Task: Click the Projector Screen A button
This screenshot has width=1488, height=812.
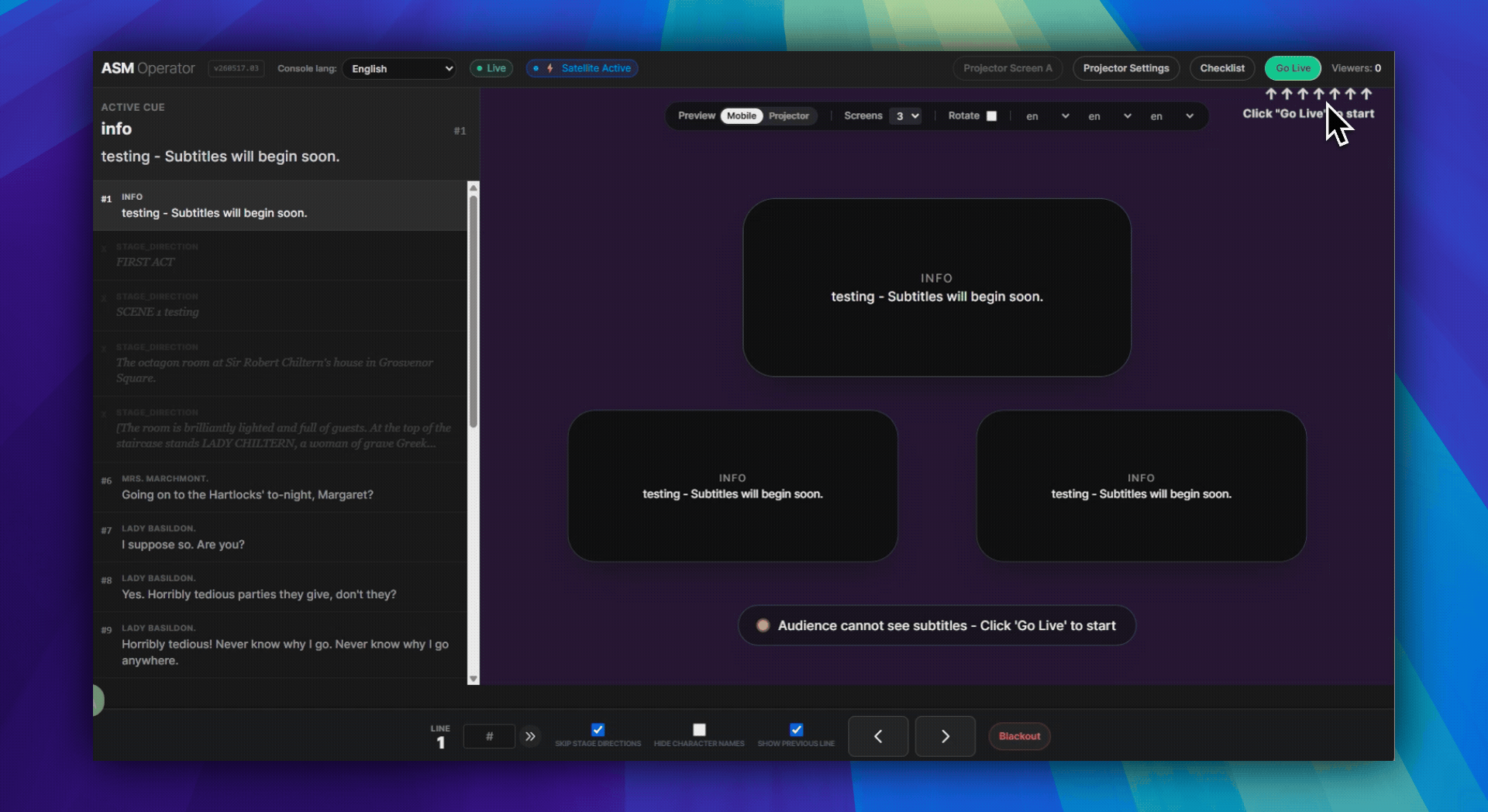Action: point(1007,68)
